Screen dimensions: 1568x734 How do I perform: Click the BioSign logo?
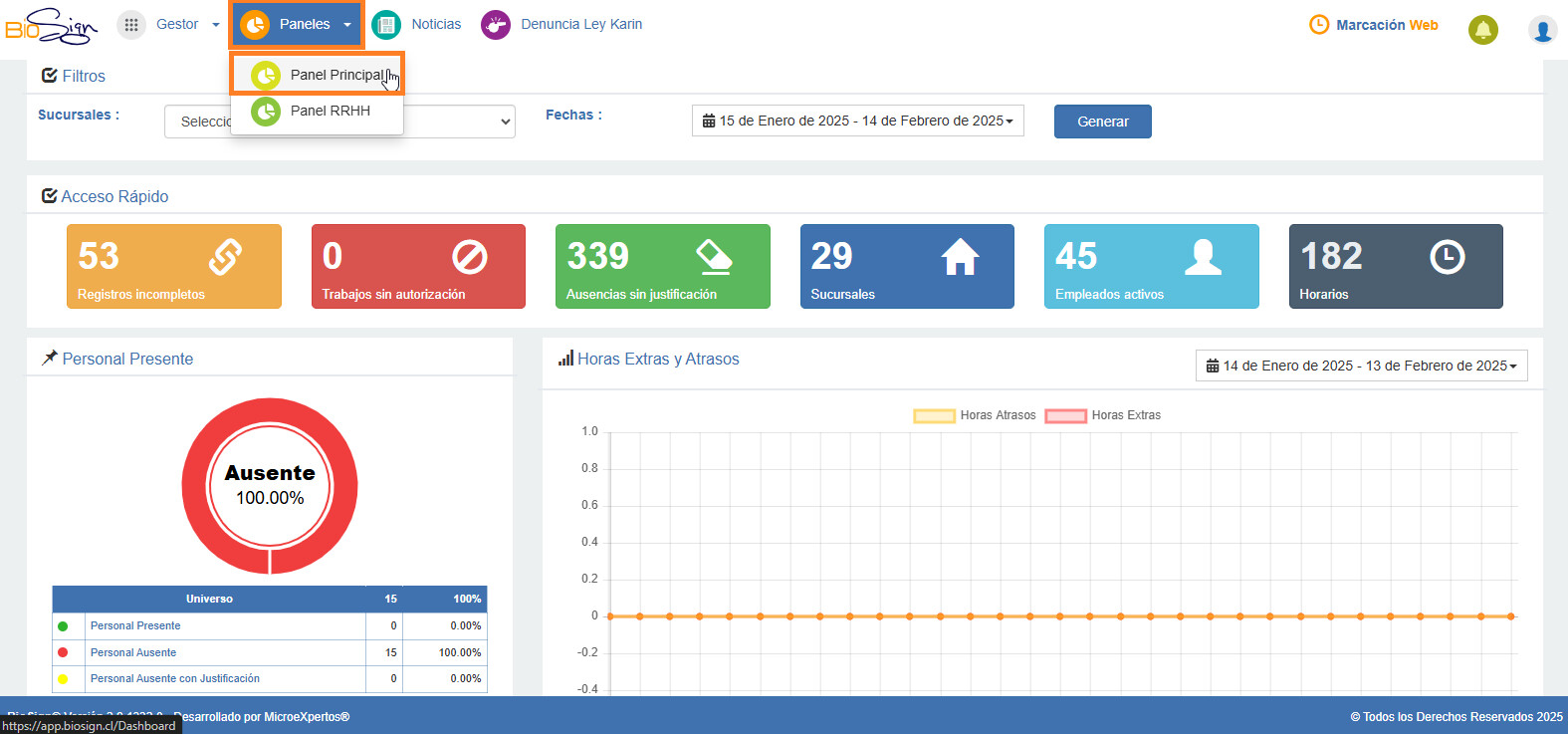pyautogui.click(x=52, y=26)
